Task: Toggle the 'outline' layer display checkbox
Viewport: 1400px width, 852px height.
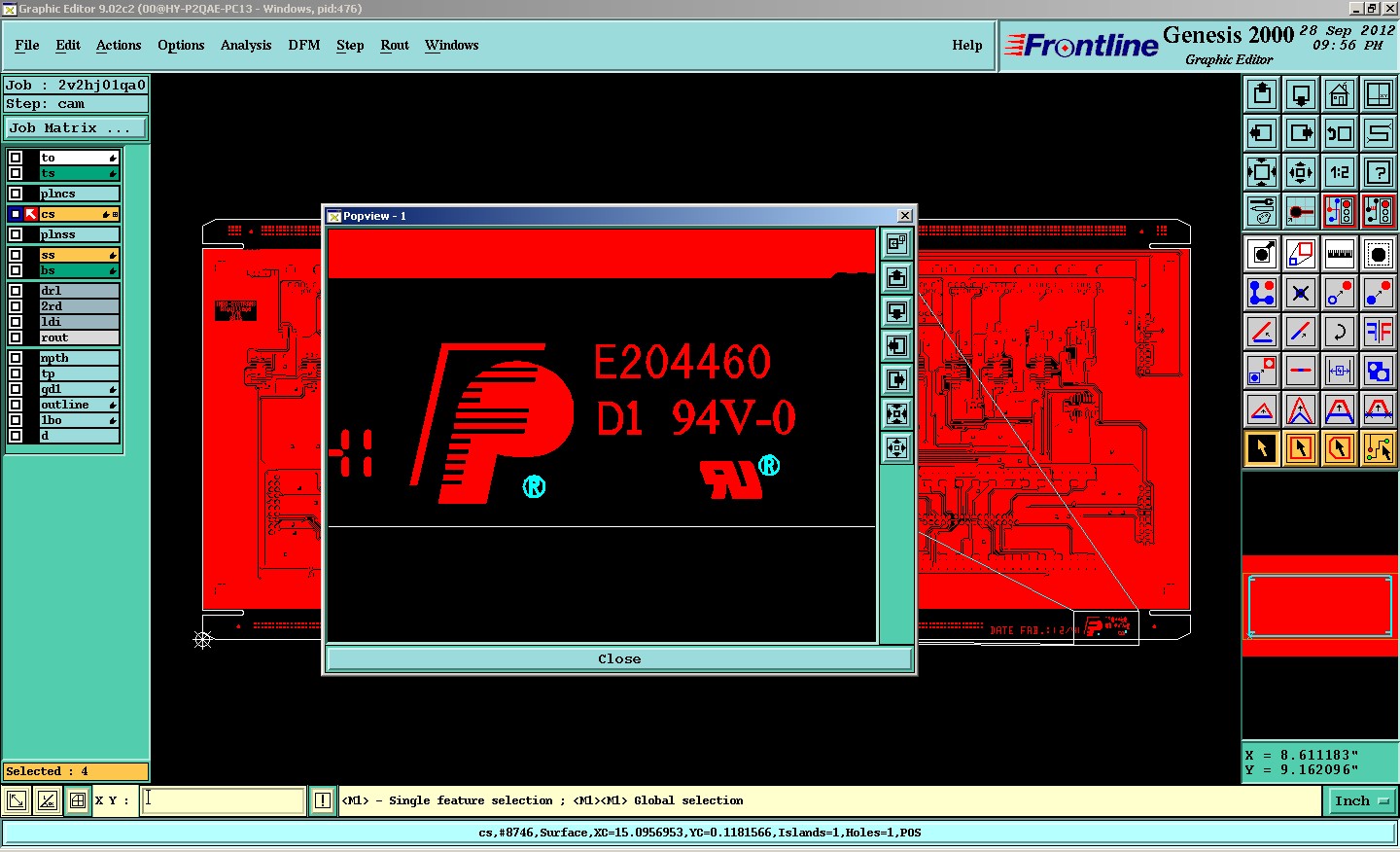Action: pos(16,405)
